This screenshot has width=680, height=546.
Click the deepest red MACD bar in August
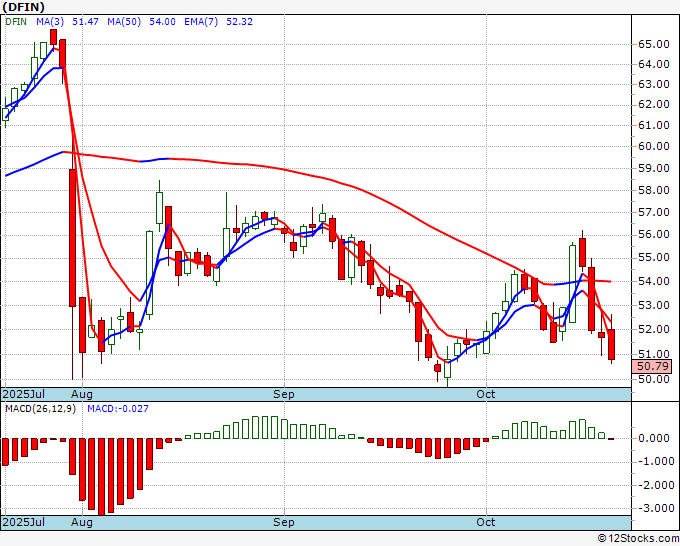pyautogui.click(x=101, y=477)
